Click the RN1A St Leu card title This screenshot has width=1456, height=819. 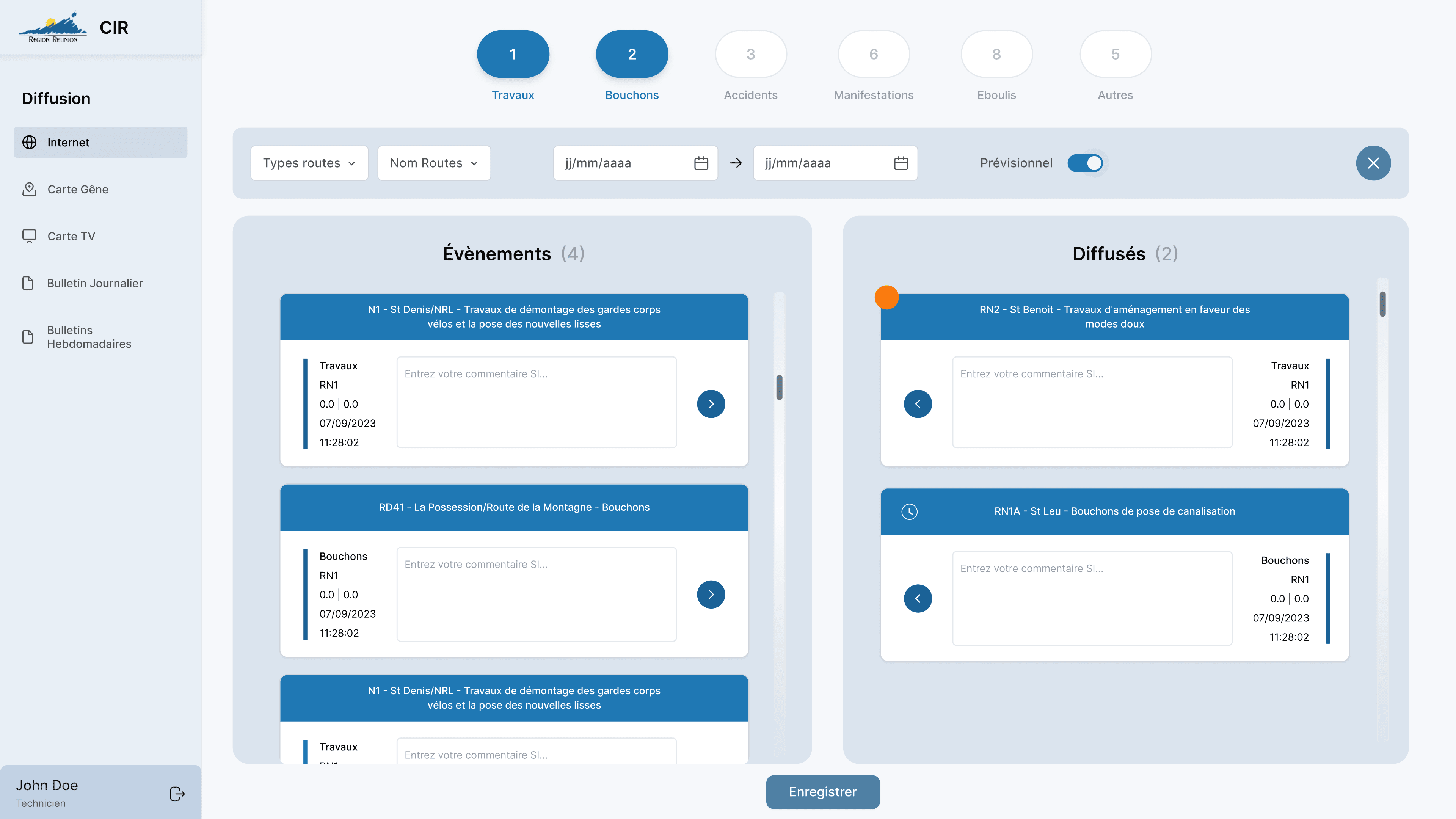[1115, 511]
